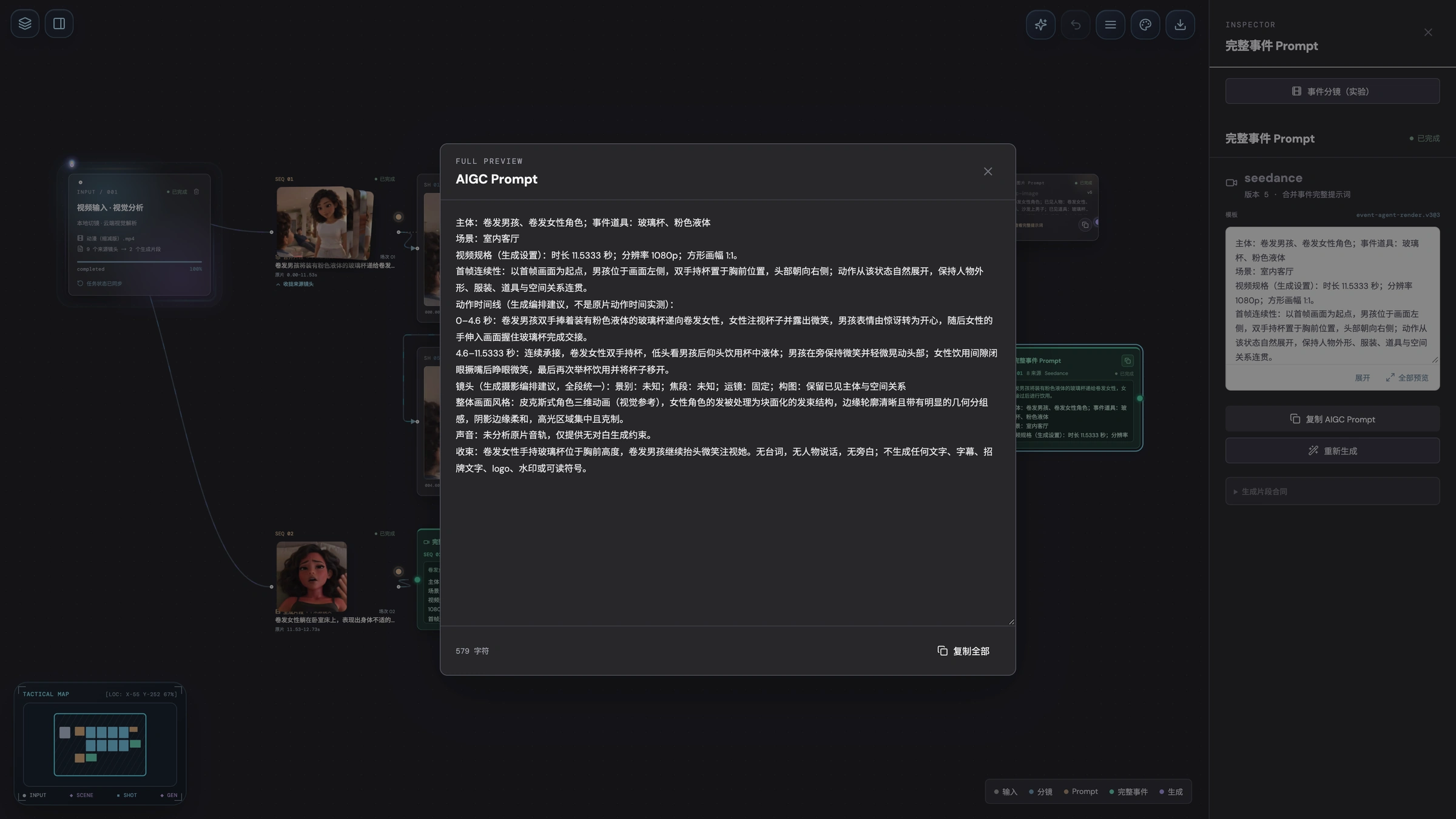Click the 全部预览 expand link
Screen dimensions: 1456x819
(x=1407, y=378)
